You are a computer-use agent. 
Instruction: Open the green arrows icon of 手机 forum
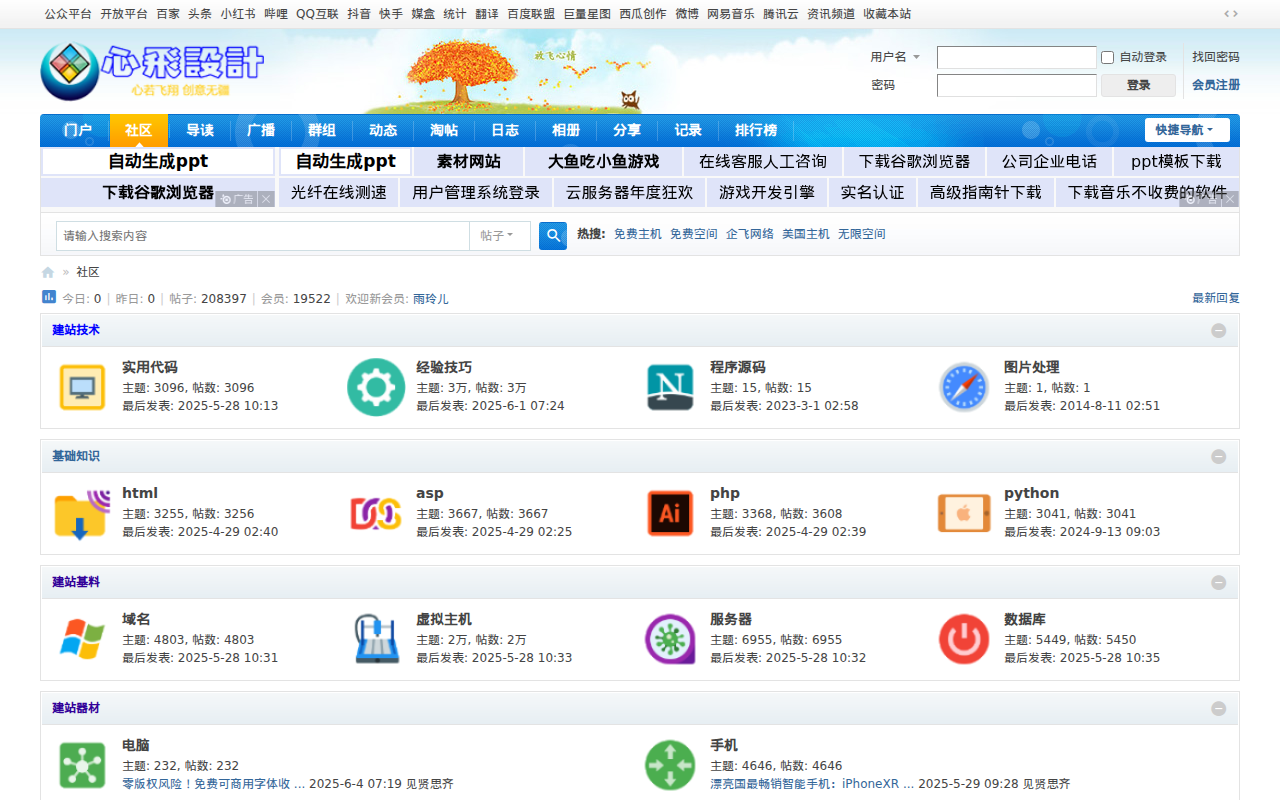pos(669,765)
